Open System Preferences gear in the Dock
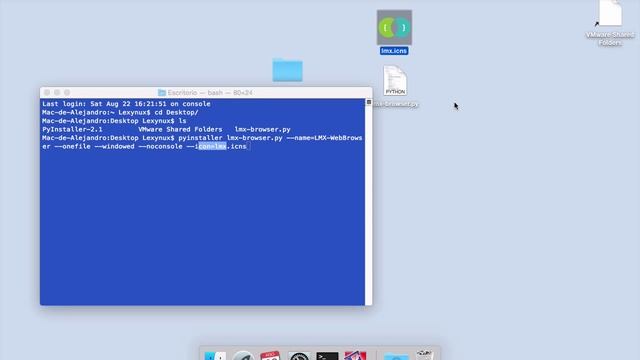Screen dimensions: 640x360 (299, 356)
